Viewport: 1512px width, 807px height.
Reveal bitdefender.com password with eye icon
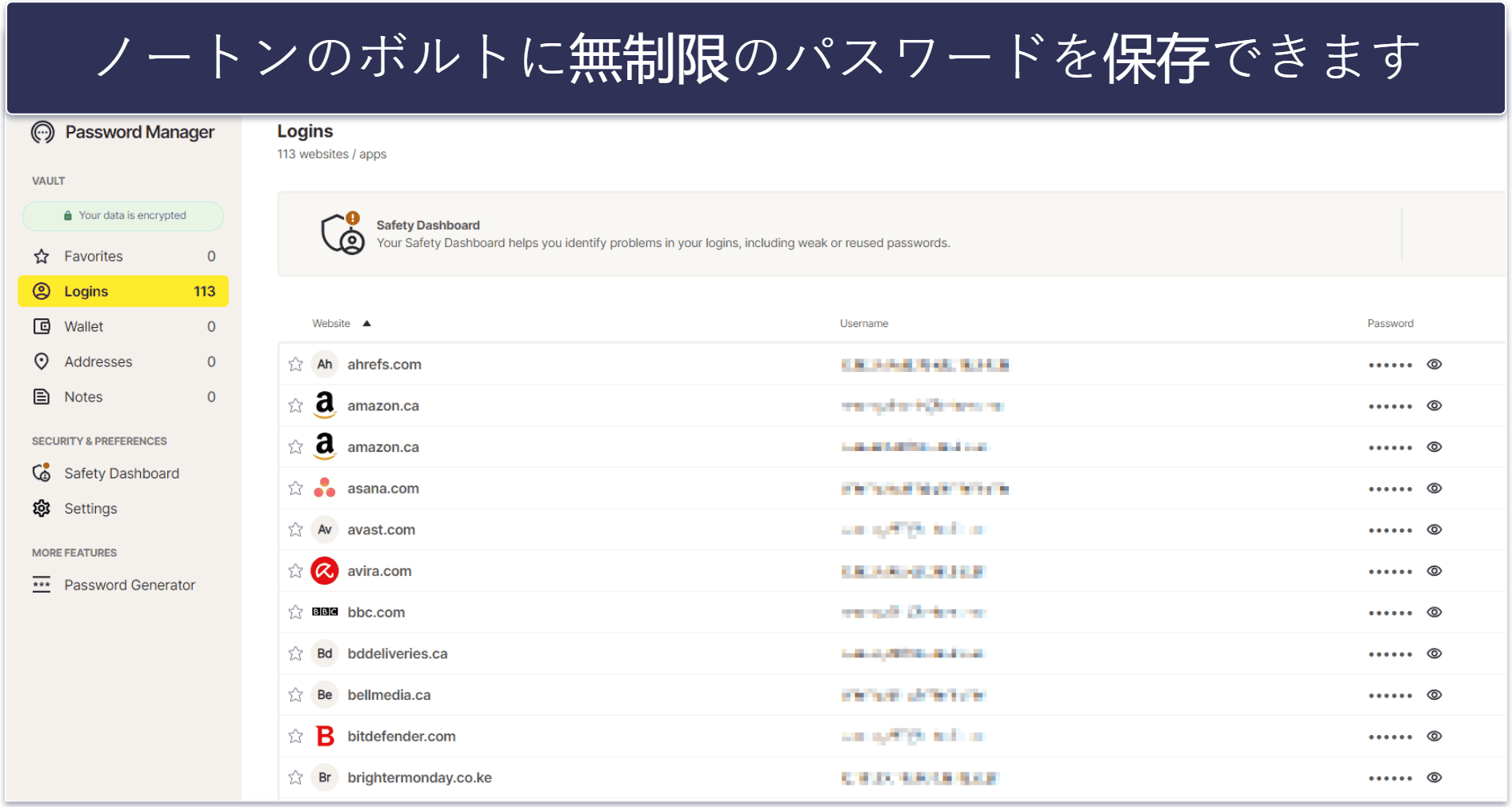pyautogui.click(x=1434, y=736)
